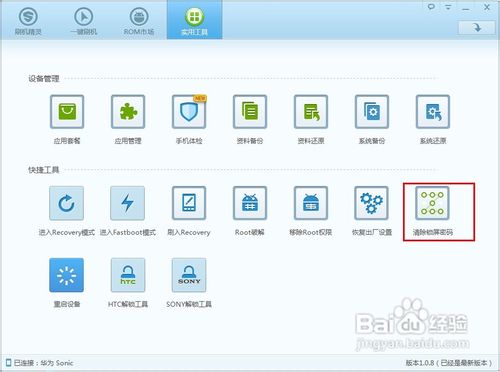Switch to the ROM市场 tab
500x372 pixels.
click(139, 21)
